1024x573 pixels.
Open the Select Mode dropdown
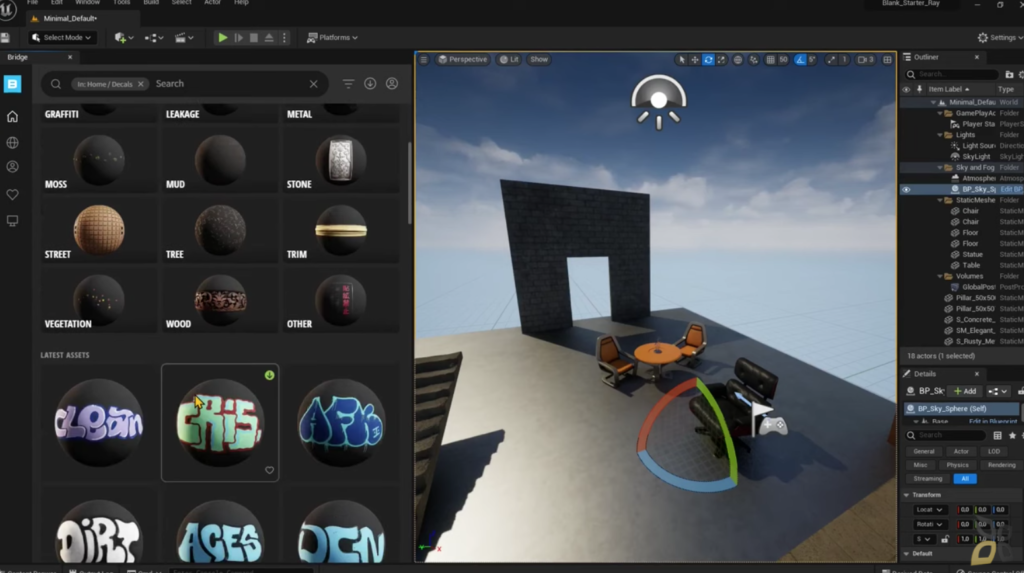pyautogui.click(x=62, y=38)
